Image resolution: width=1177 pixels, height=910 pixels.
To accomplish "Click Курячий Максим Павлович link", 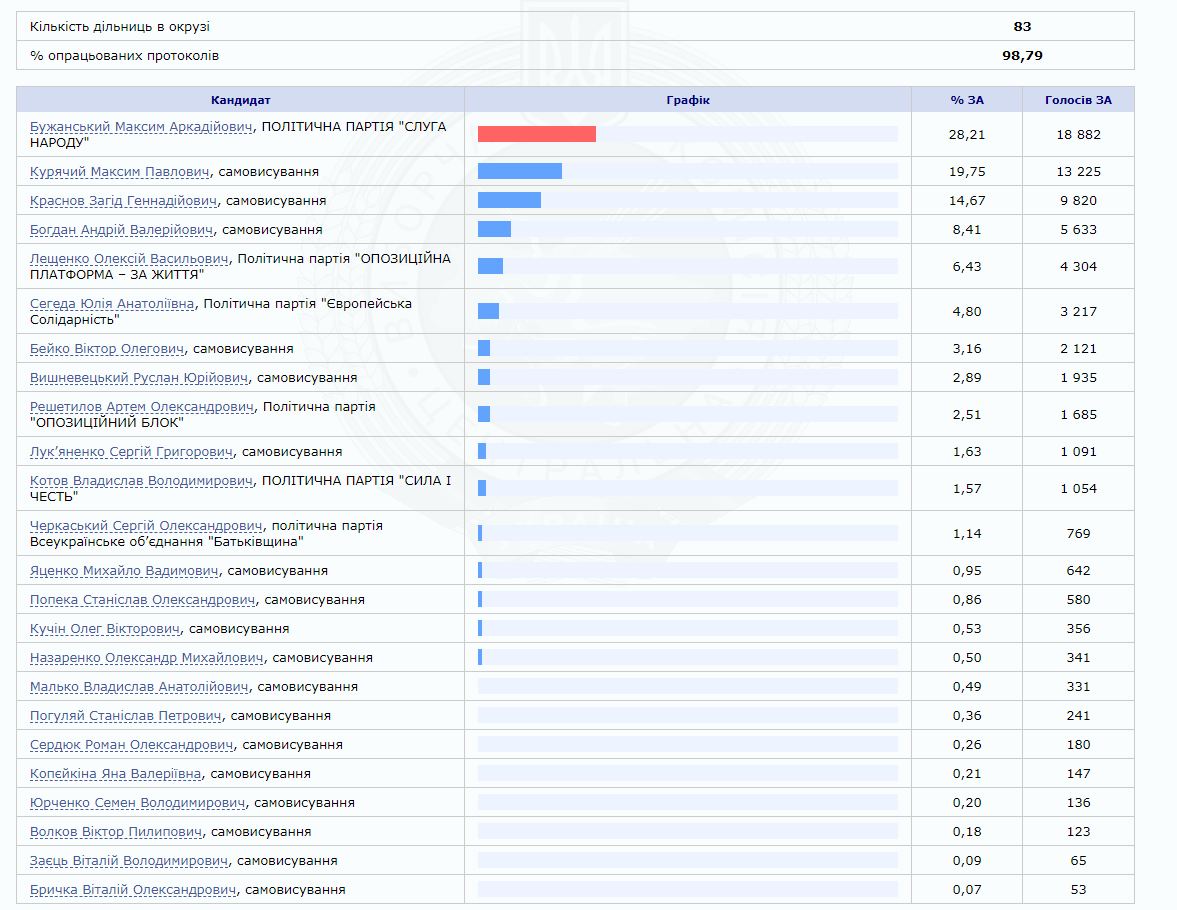I will tap(119, 172).
